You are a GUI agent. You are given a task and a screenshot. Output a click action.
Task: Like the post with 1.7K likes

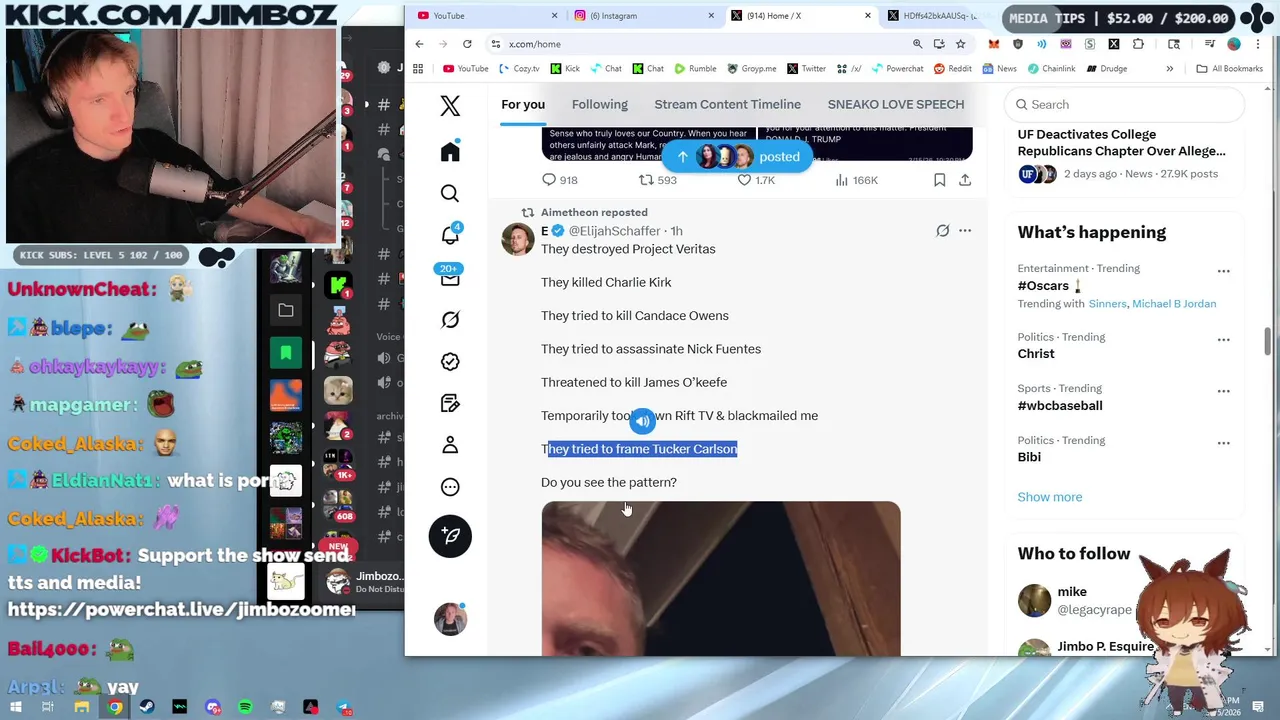click(756, 180)
